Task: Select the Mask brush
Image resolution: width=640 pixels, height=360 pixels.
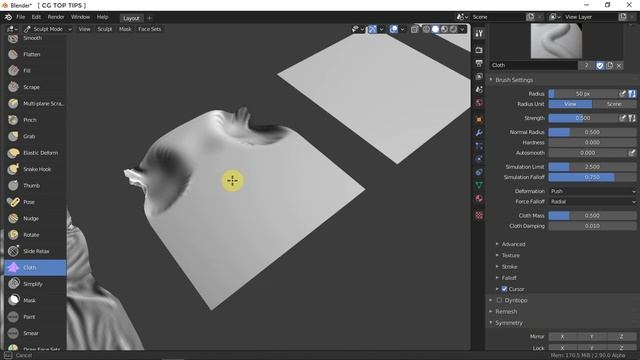Action: point(35,300)
